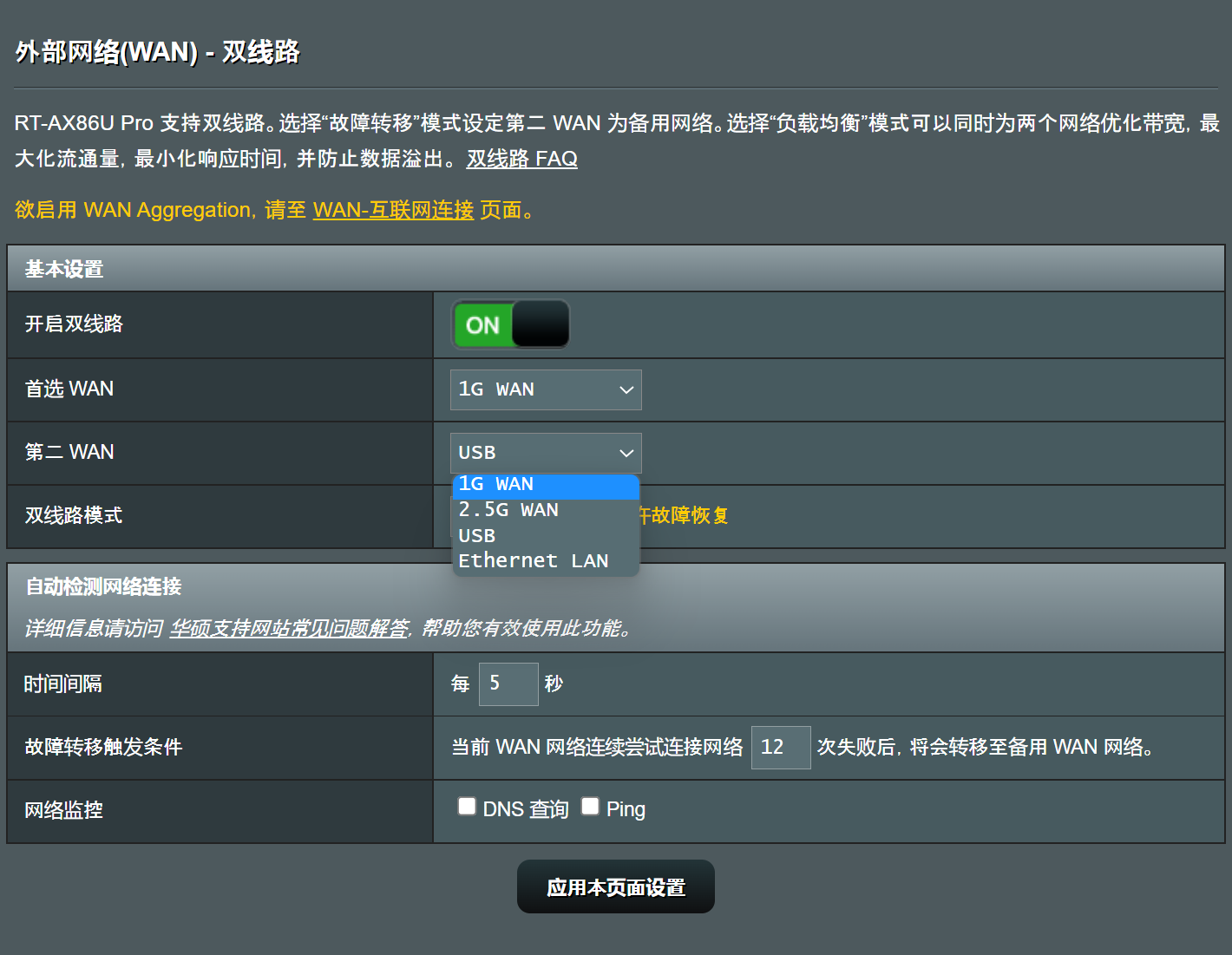Image resolution: width=1232 pixels, height=955 pixels.
Task: Click the secondary WAN dropdown chevron arrow
Action: pos(626,454)
